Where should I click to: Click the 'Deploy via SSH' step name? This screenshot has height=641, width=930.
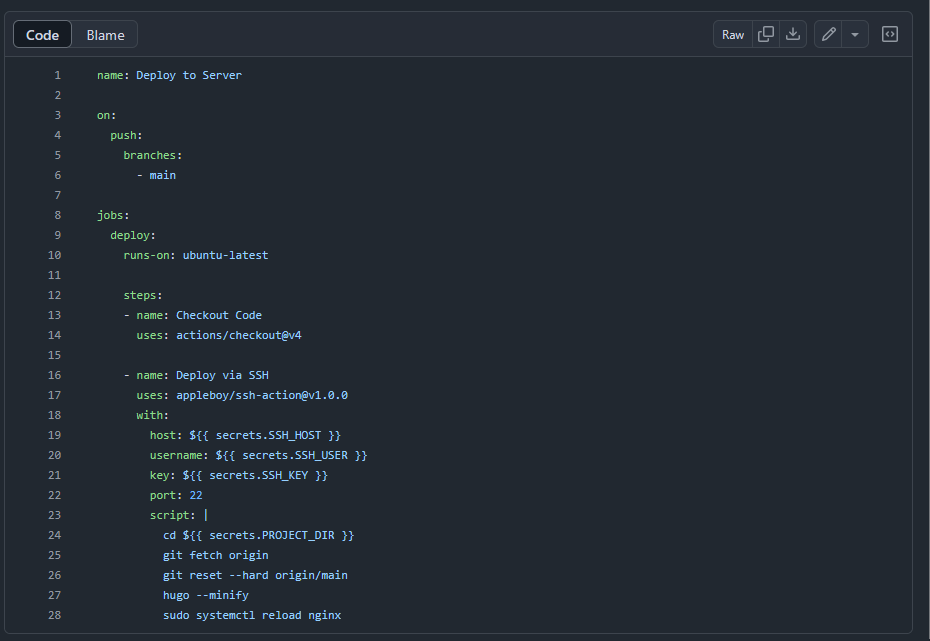click(222, 375)
